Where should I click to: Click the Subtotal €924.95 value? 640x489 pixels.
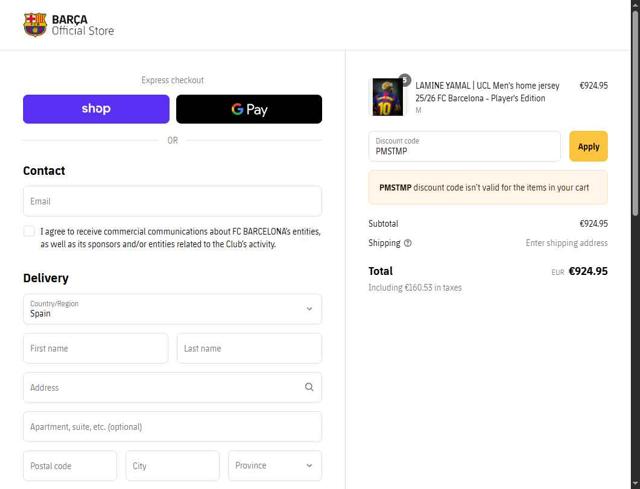click(x=593, y=224)
